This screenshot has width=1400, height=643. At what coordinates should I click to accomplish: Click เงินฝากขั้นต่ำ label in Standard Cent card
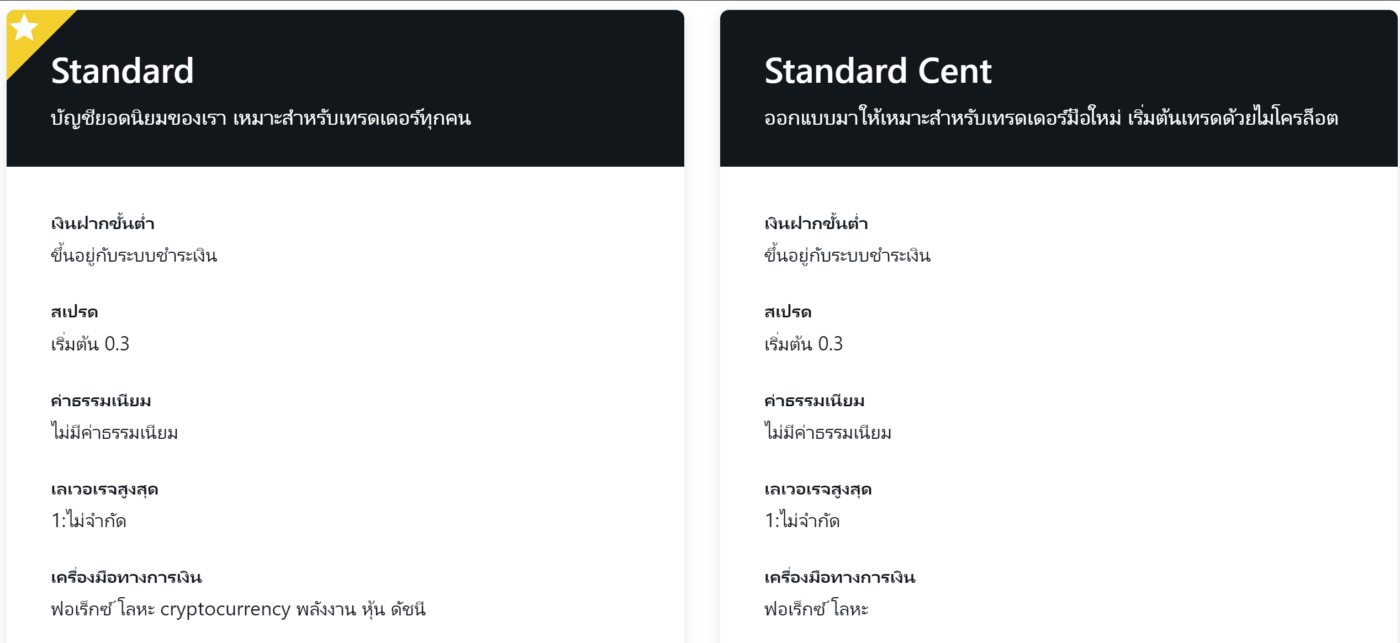[816, 223]
